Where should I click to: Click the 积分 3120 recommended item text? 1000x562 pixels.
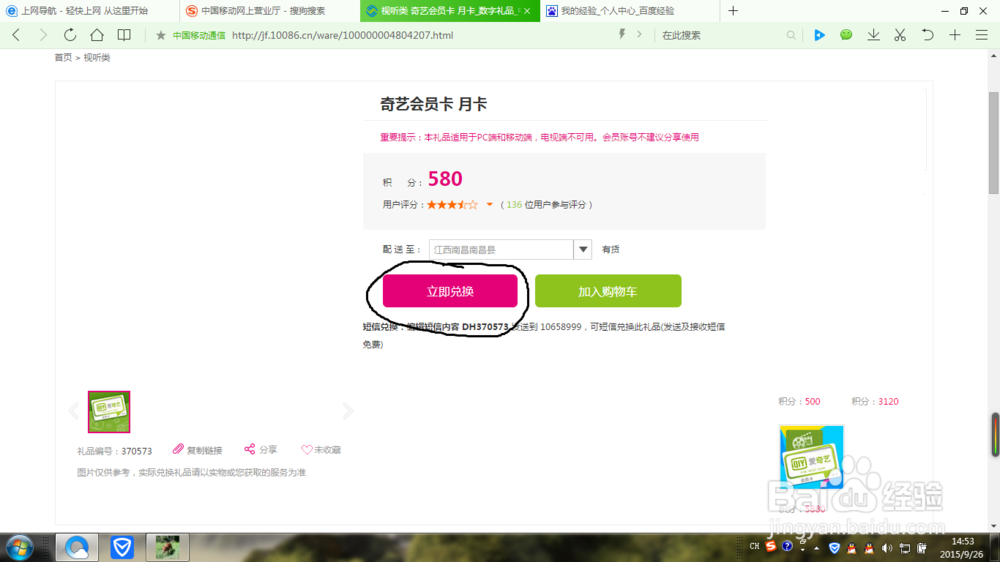875,401
